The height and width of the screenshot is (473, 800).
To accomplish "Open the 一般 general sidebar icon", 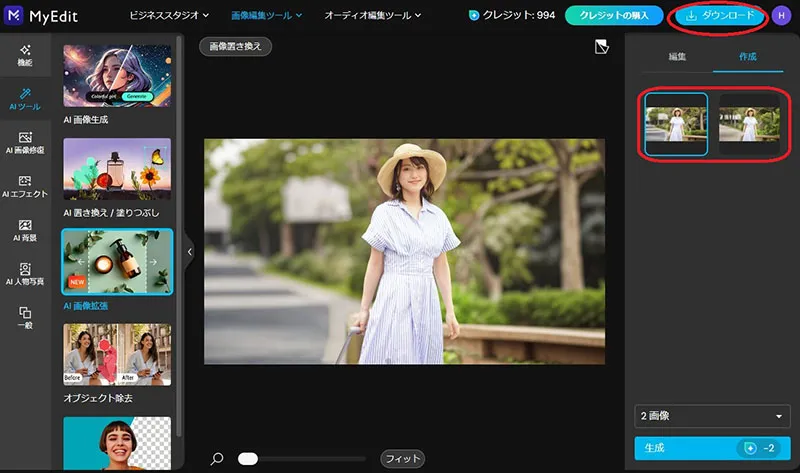I will (25, 317).
